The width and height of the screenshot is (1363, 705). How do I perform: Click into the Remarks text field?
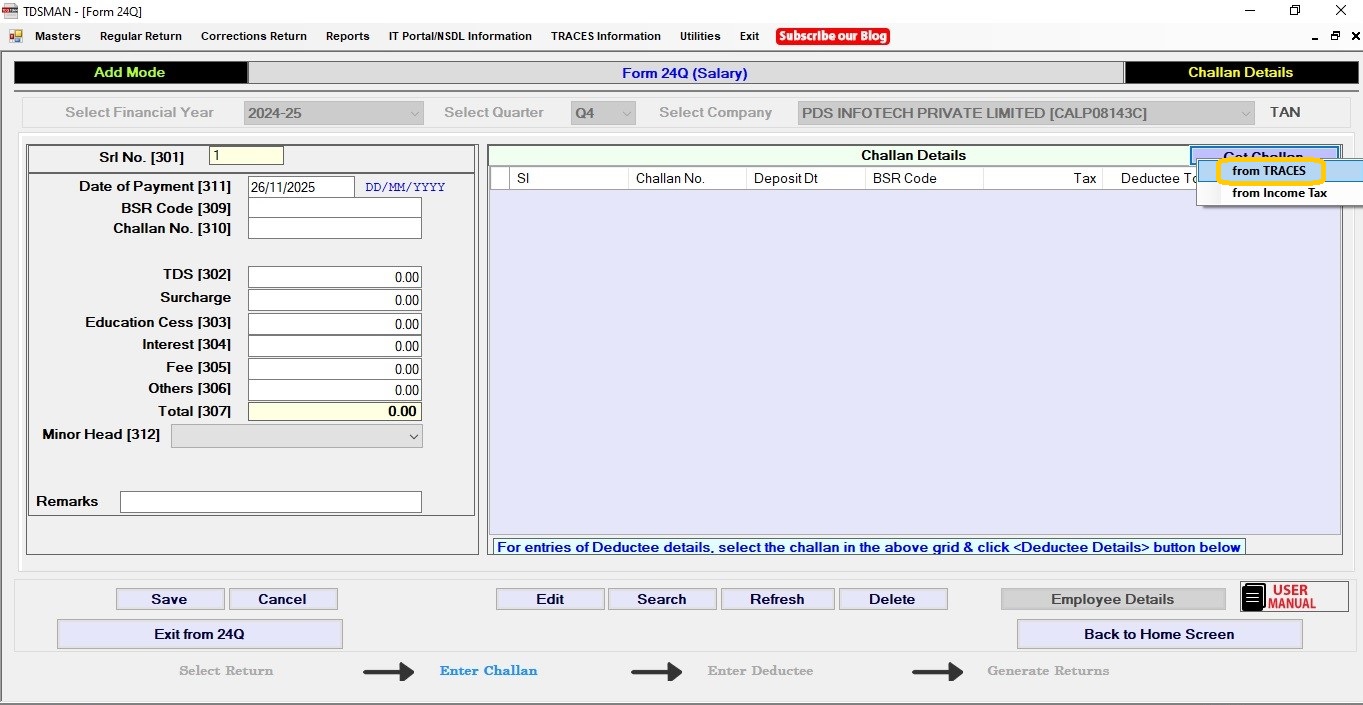[270, 502]
